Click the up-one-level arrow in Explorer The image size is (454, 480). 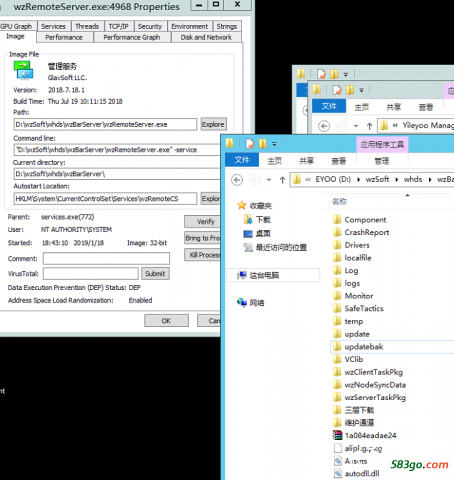pos(282,180)
